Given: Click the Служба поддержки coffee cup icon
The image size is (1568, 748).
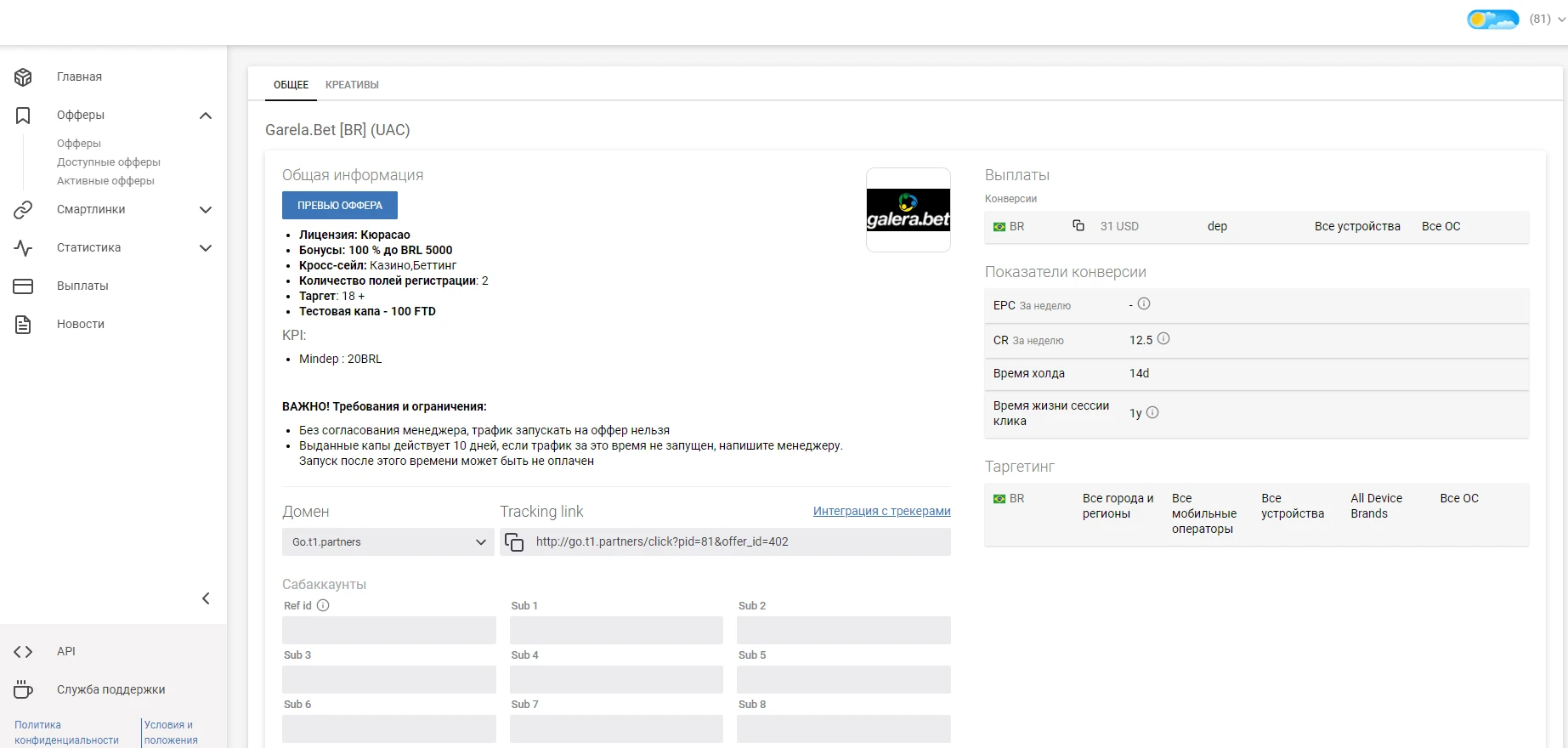Looking at the screenshot, I should pos(23,689).
